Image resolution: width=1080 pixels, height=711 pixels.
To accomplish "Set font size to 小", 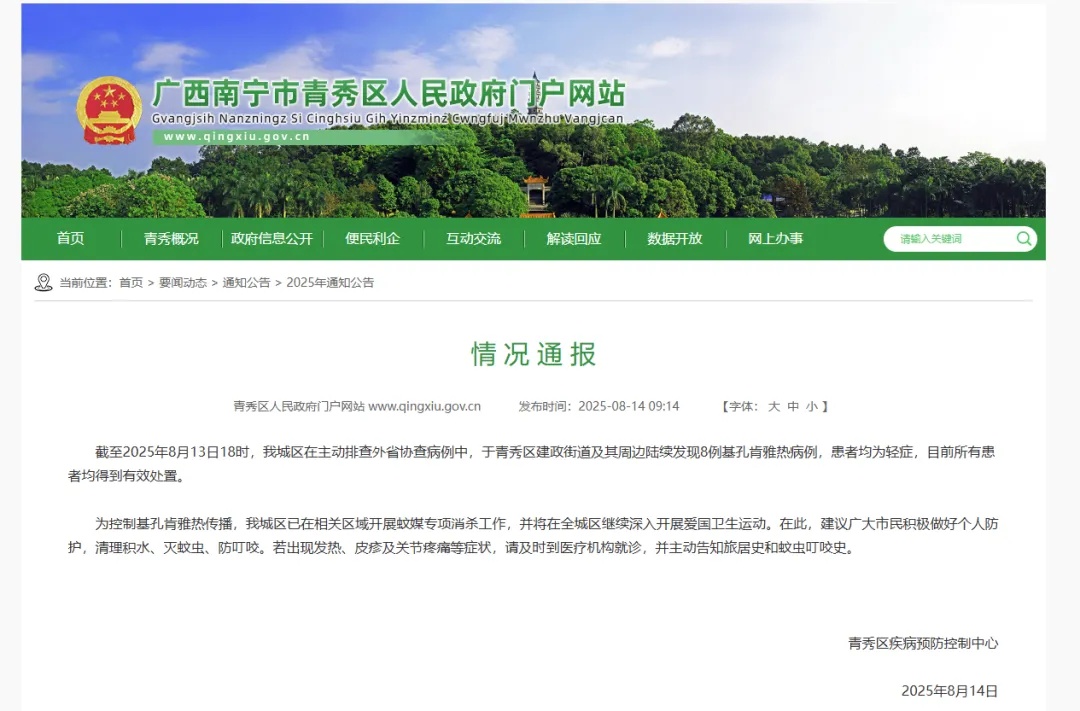I will [x=812, y=407].
